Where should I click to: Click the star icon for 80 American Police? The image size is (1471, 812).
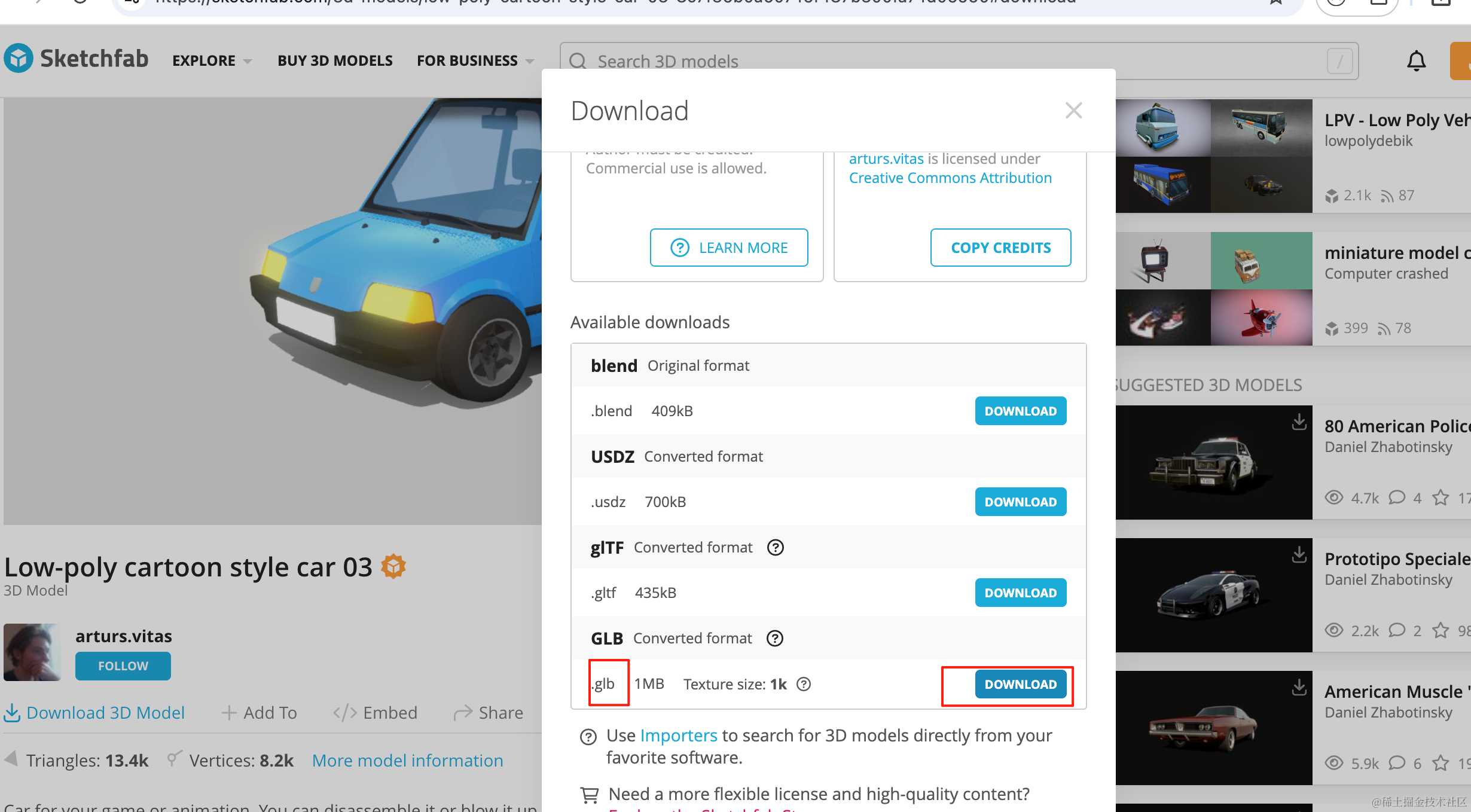click(1441, 497)
